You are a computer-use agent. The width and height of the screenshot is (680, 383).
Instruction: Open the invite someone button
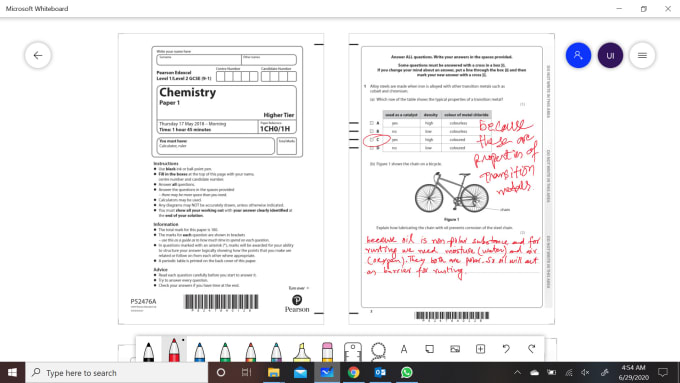(578, 56)
